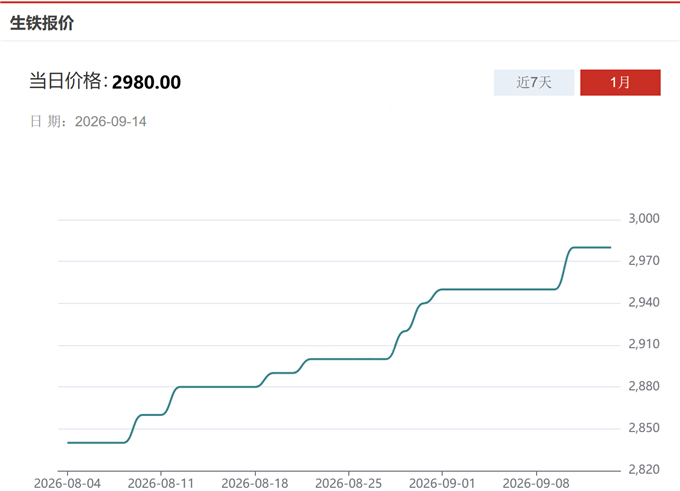
Task: Click the 2026-08-04 x-axis label
Action: click(x=67, y=483)
